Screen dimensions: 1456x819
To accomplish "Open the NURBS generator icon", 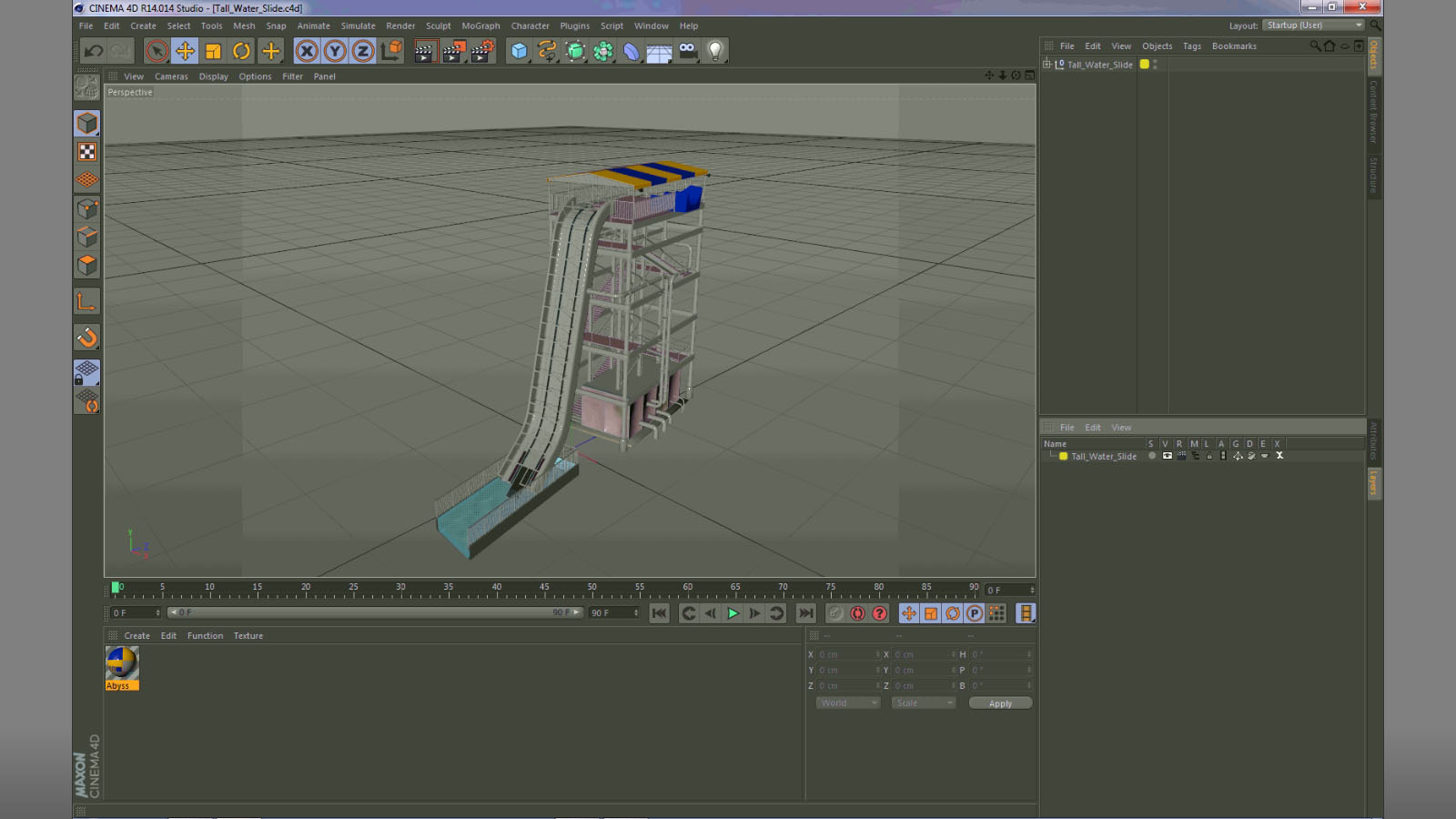I will (575, 51).
